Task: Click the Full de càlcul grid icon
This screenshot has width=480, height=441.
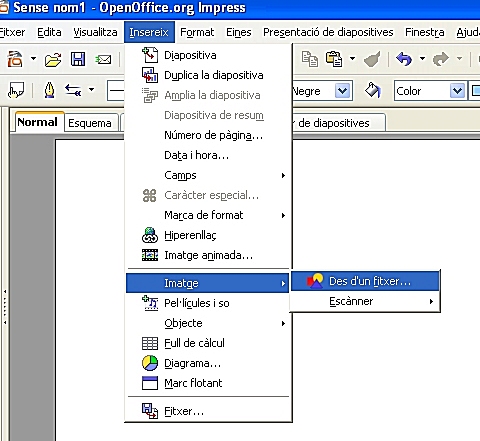Action: point(150,343)
